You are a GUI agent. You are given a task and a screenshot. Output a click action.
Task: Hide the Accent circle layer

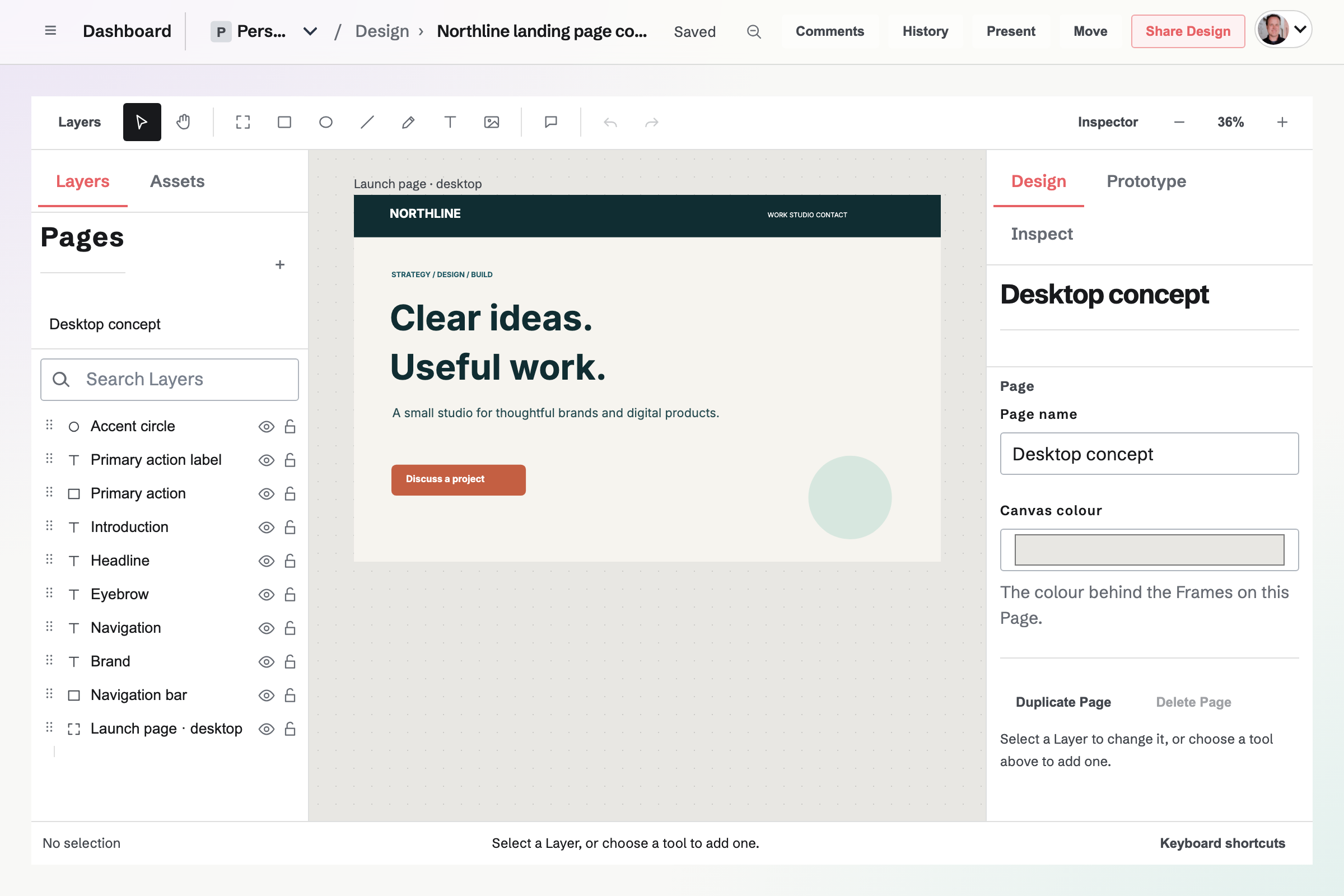tap(267, 427)
